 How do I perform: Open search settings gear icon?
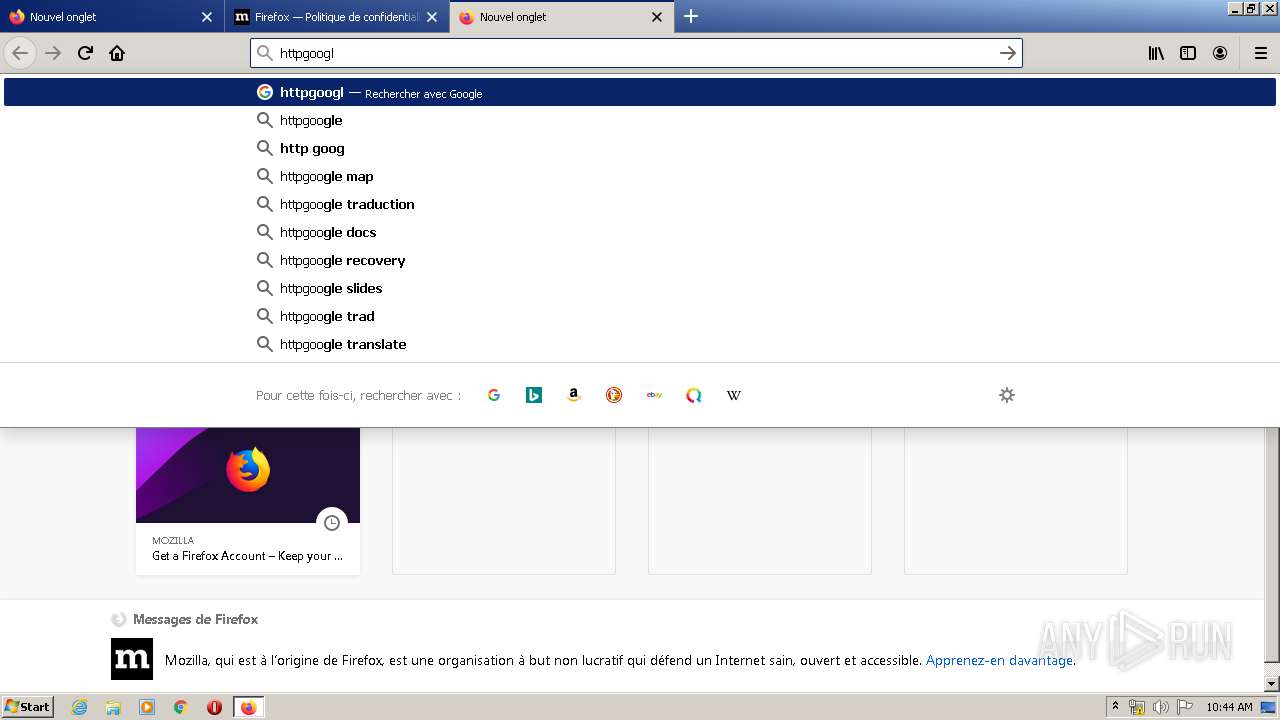pyautogui.click(x=1007, y=395)
